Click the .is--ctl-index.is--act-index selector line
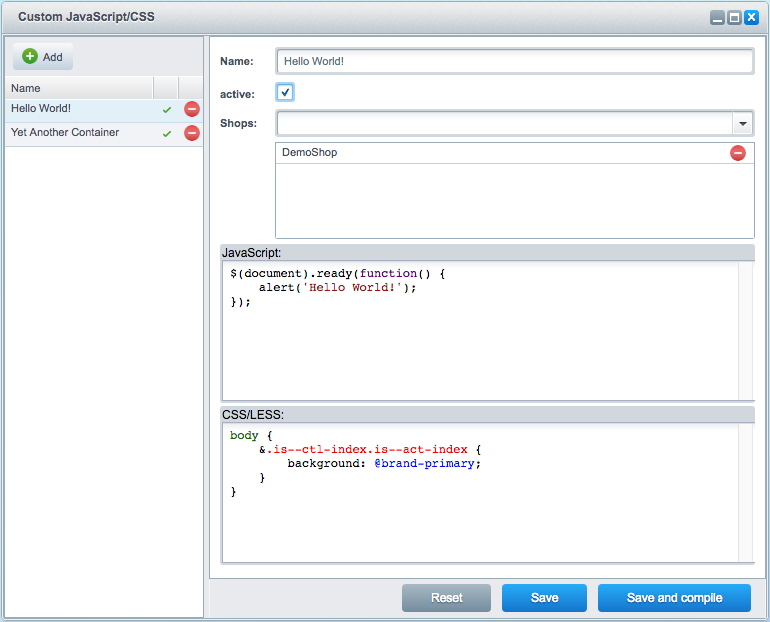 pos(370,449)
